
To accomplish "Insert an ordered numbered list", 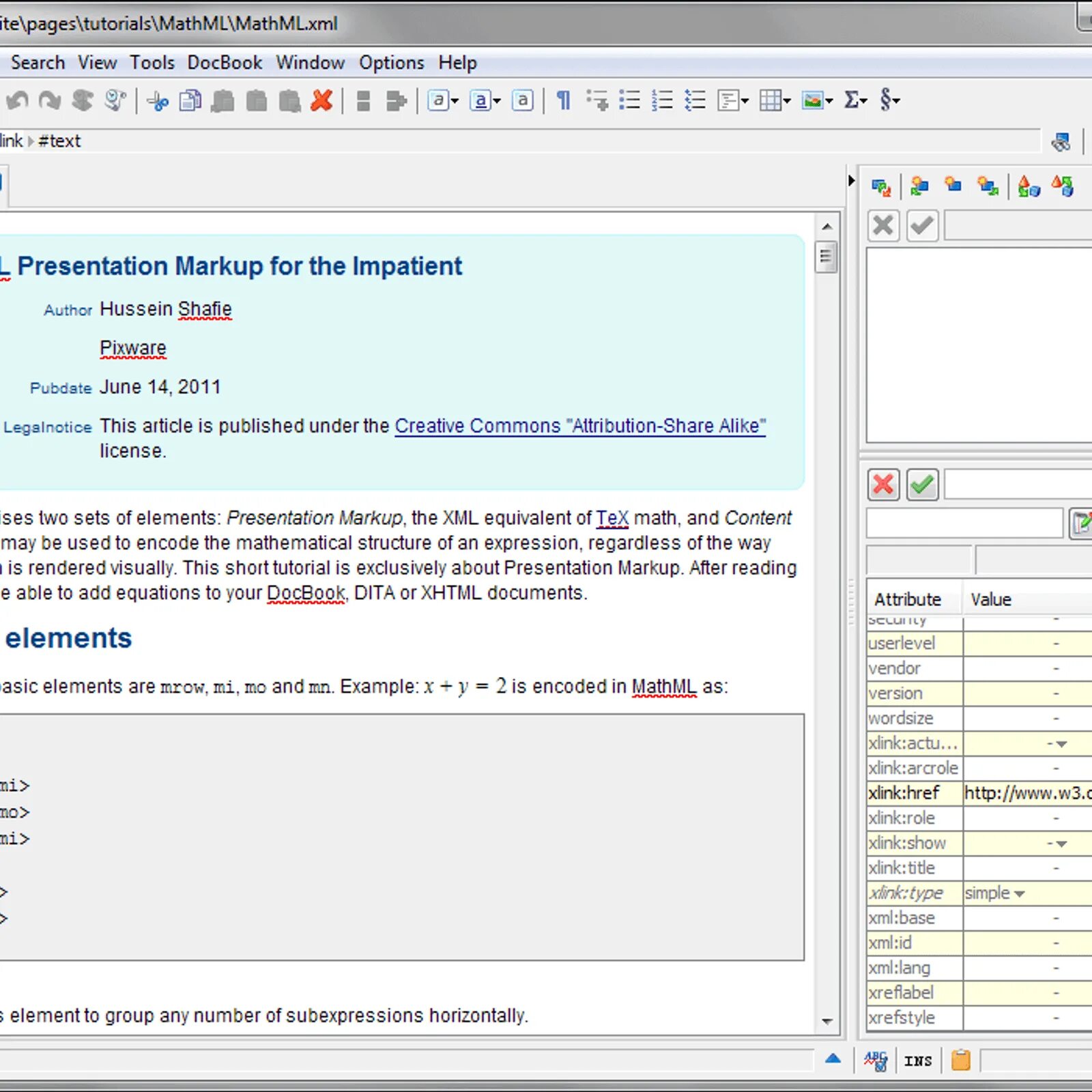I will 662,101.
